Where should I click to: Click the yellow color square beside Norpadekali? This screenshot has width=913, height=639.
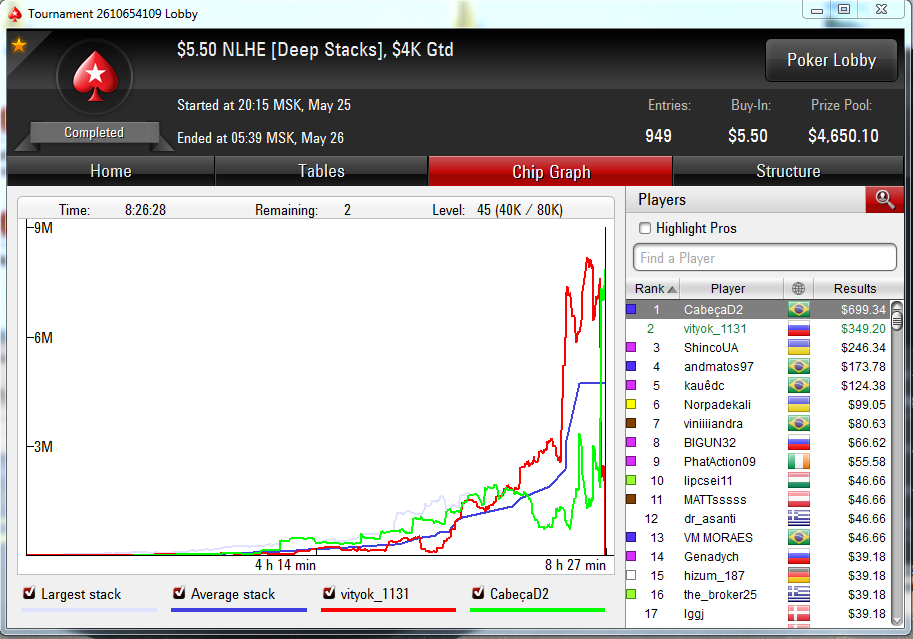[631, 404]
